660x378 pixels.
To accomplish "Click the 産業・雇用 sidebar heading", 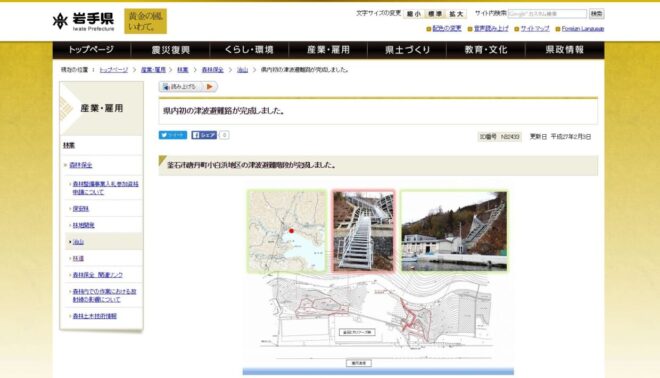I will tap(102, 109).
